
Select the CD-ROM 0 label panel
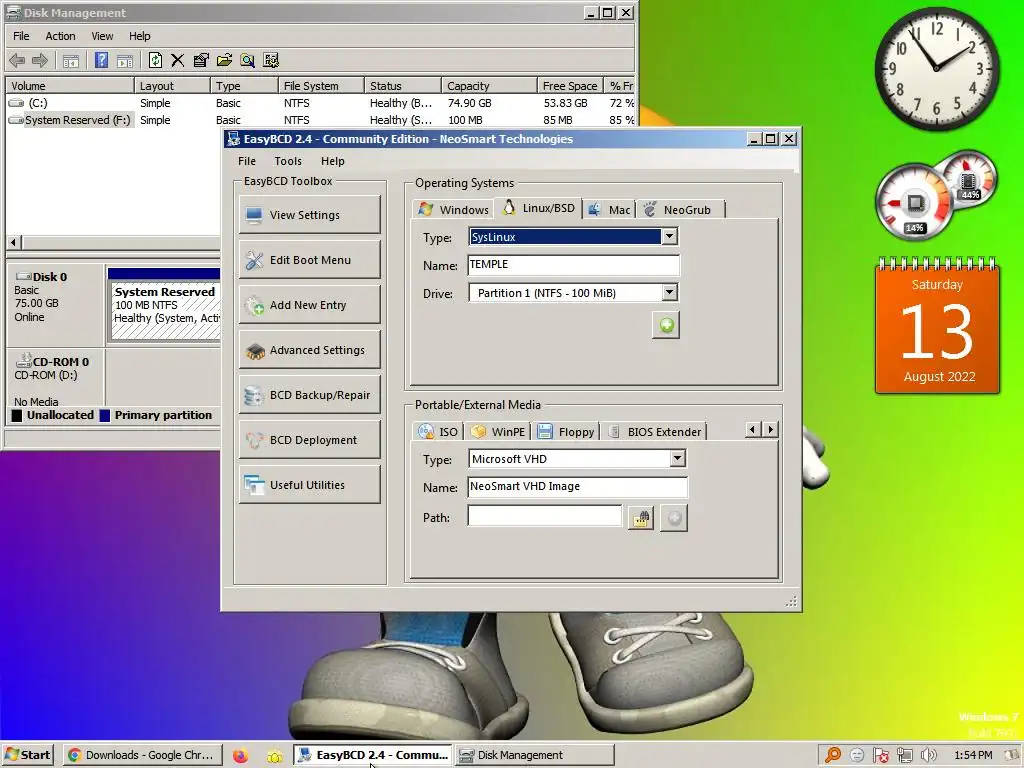click(x=55, y=379)
